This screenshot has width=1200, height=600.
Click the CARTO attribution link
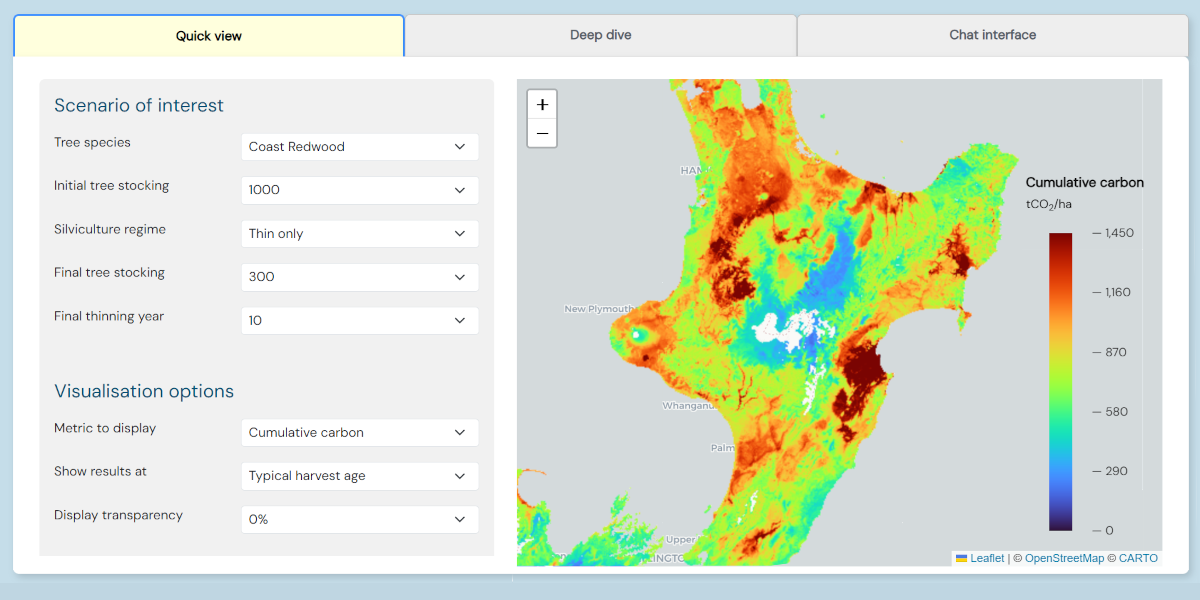1139,558
